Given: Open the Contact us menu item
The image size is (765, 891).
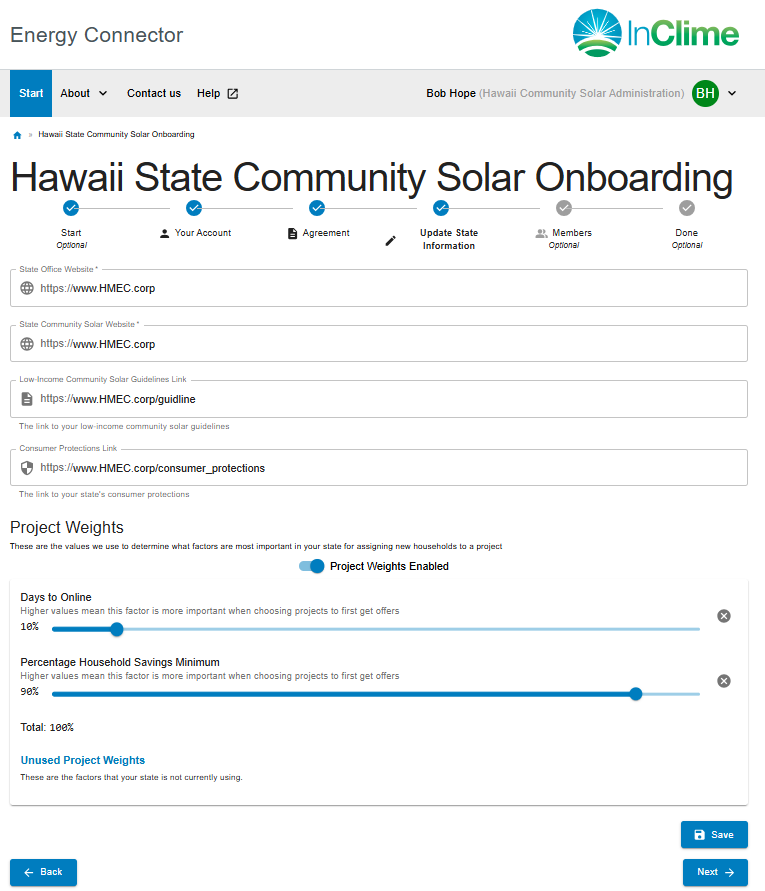Looking at the screenshot, I should tap(154, 93).
